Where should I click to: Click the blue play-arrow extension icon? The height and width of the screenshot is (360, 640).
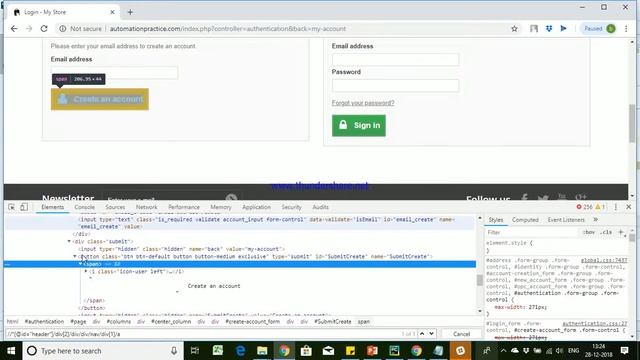pyautogui.click(x=564, y=29)
